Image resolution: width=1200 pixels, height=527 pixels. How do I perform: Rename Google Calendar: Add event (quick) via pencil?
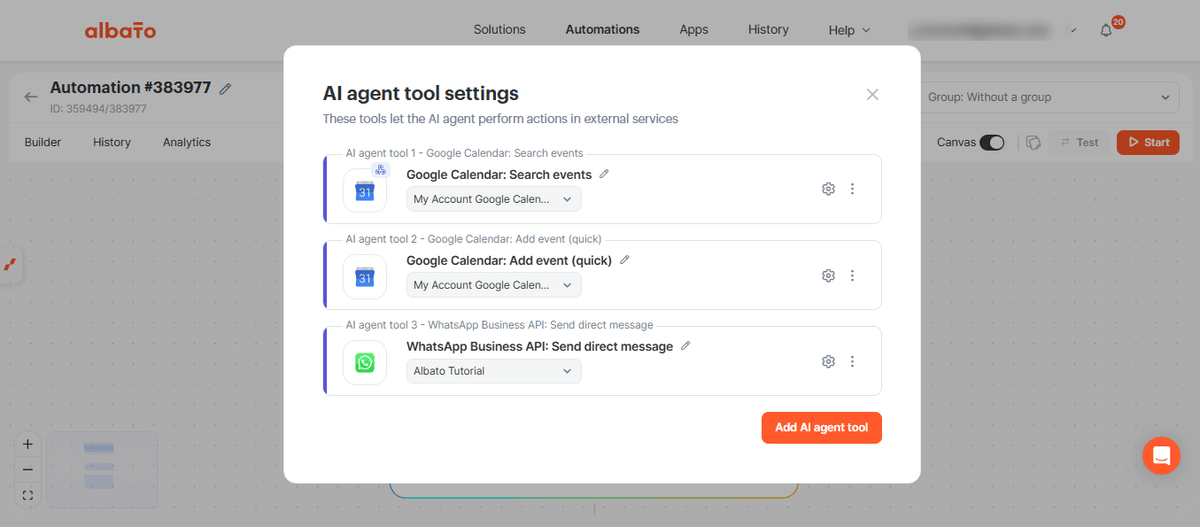pyautogui.click(x=625, y=260)
